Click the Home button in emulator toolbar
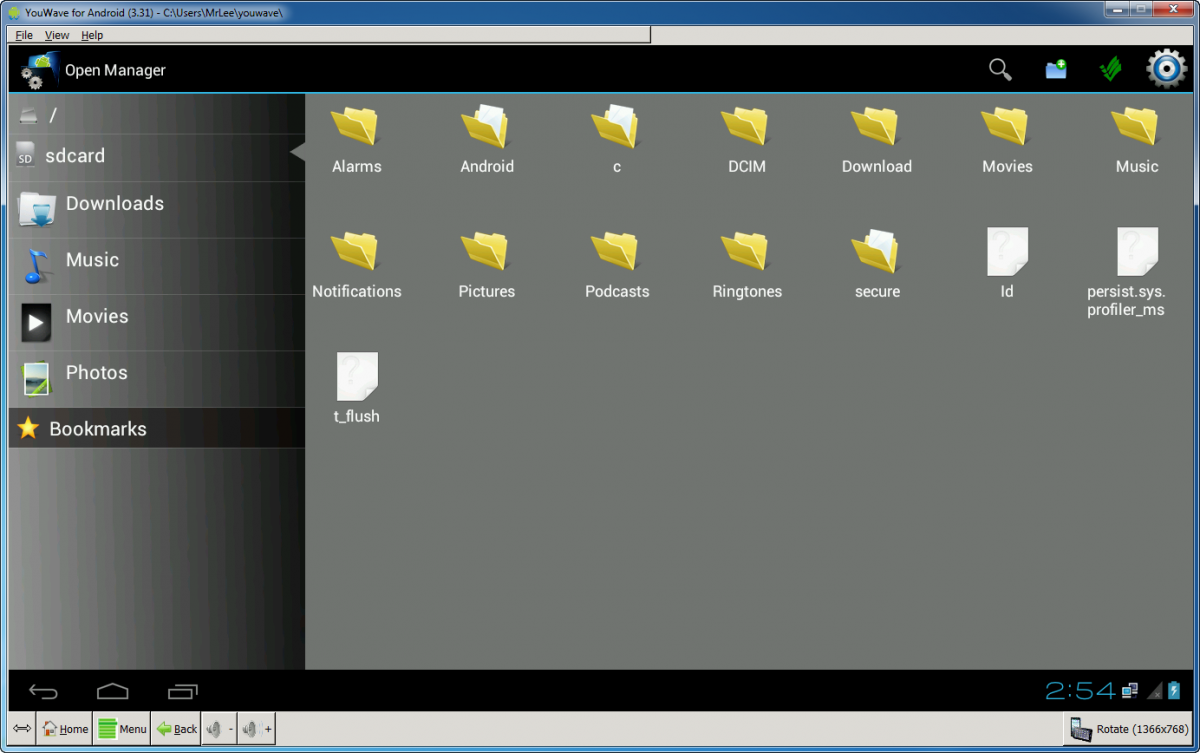The width and height of the screenshot is (1200, 753). tap(65, 729)
